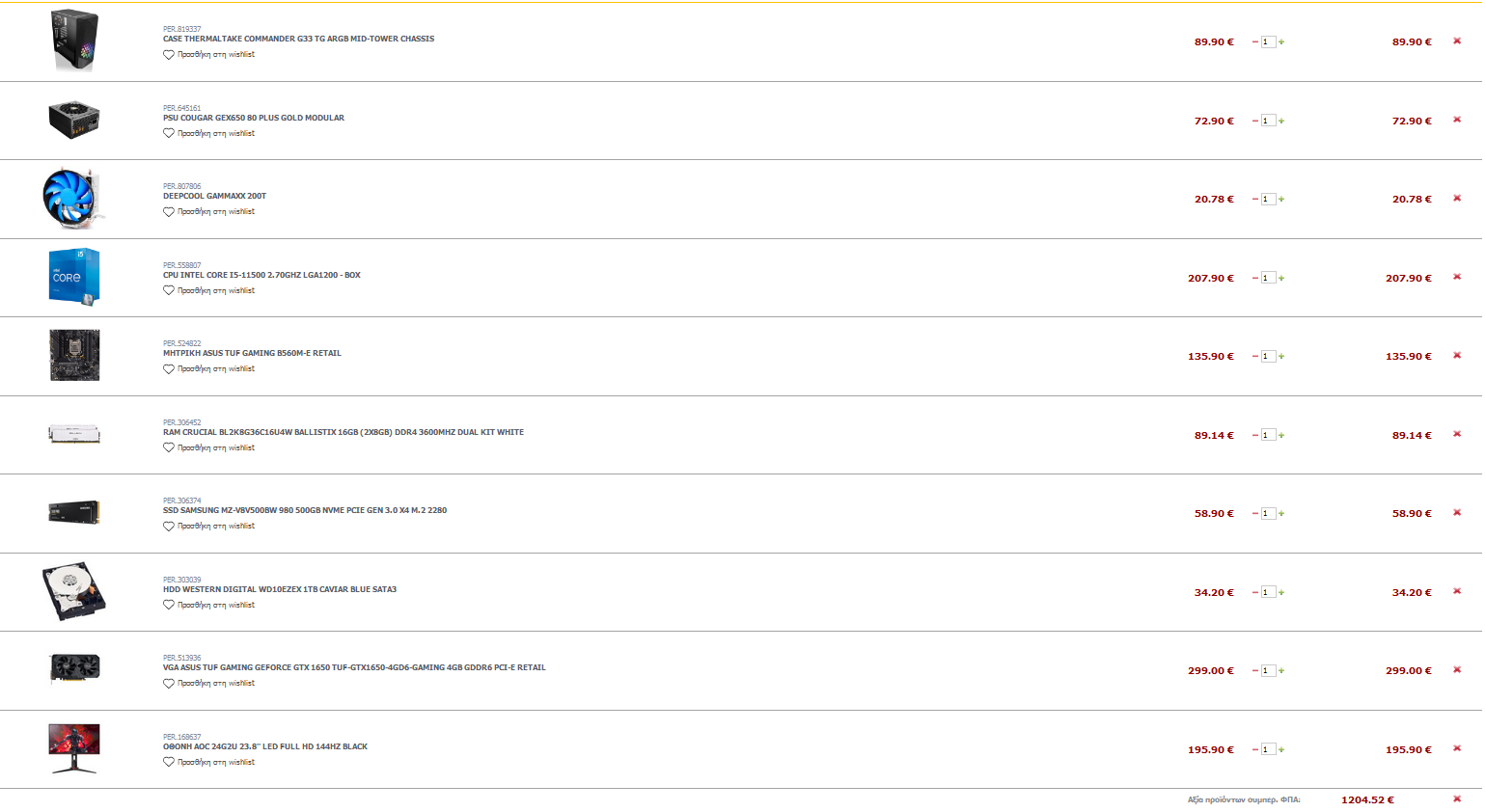The height and width of the screenshot is (812, 1486).
Task: Open Thermaltake Commander G33 product thumbnail
Action: pos(74,41)
